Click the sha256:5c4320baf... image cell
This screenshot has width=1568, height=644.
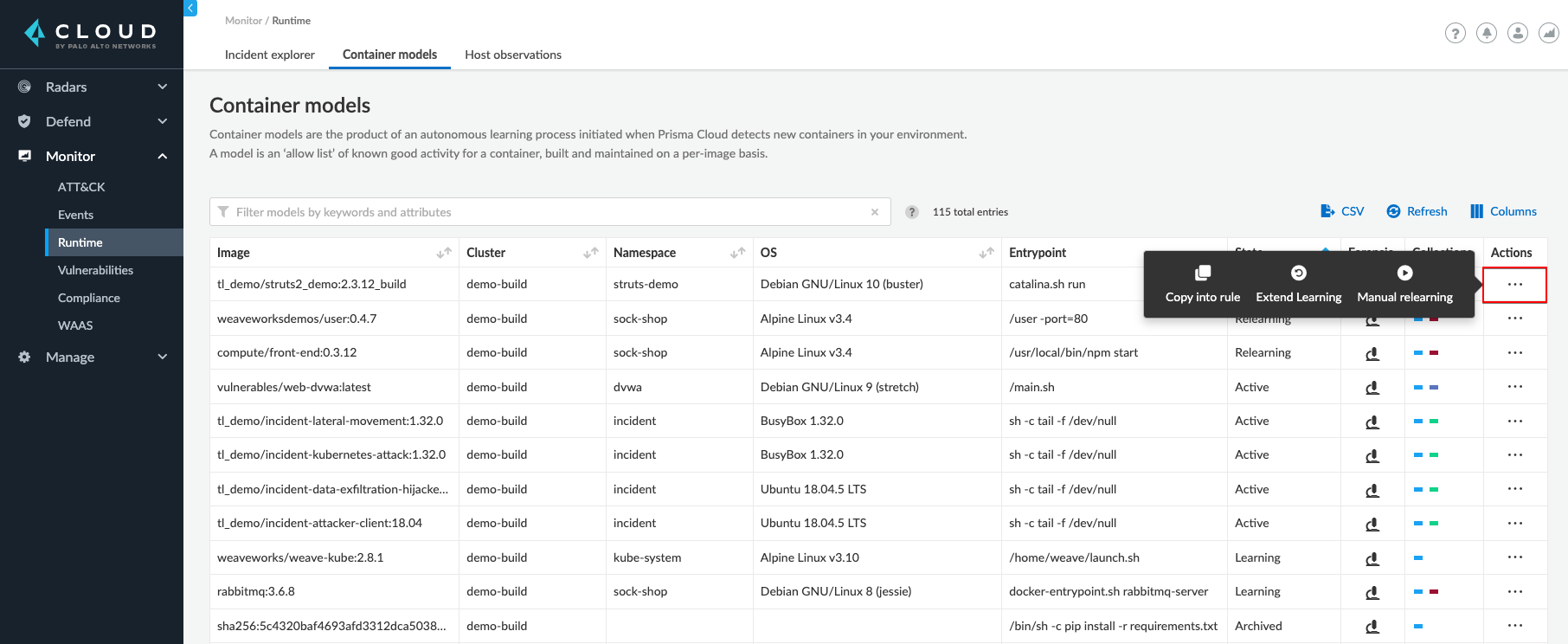(334, 626)
